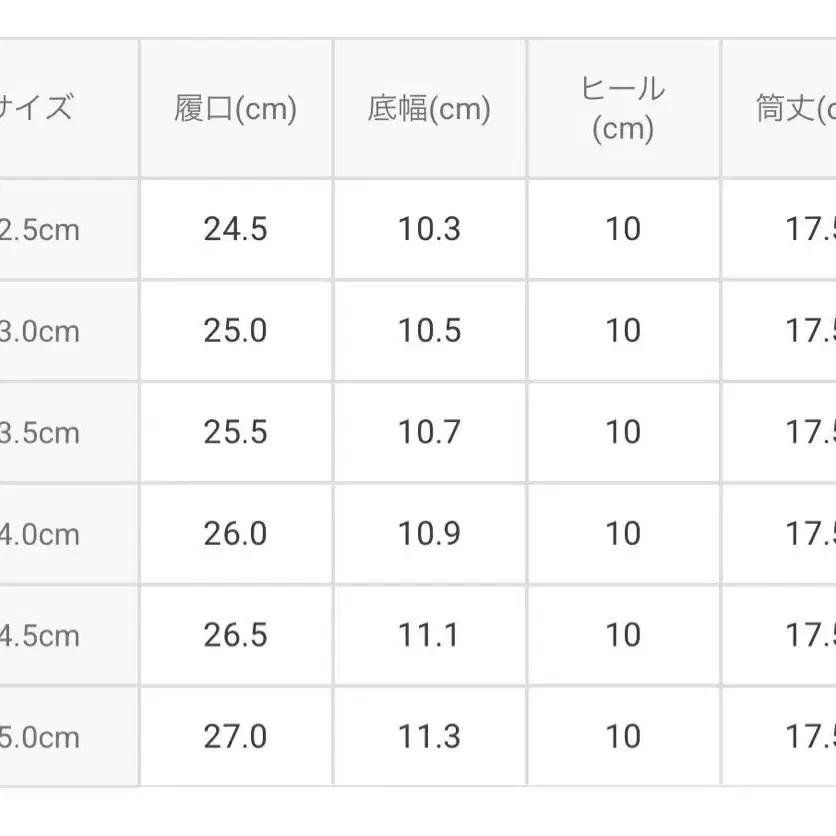Select the 26.0 履口 value cell
Screen dimensions: 836x836
point(236,534)
